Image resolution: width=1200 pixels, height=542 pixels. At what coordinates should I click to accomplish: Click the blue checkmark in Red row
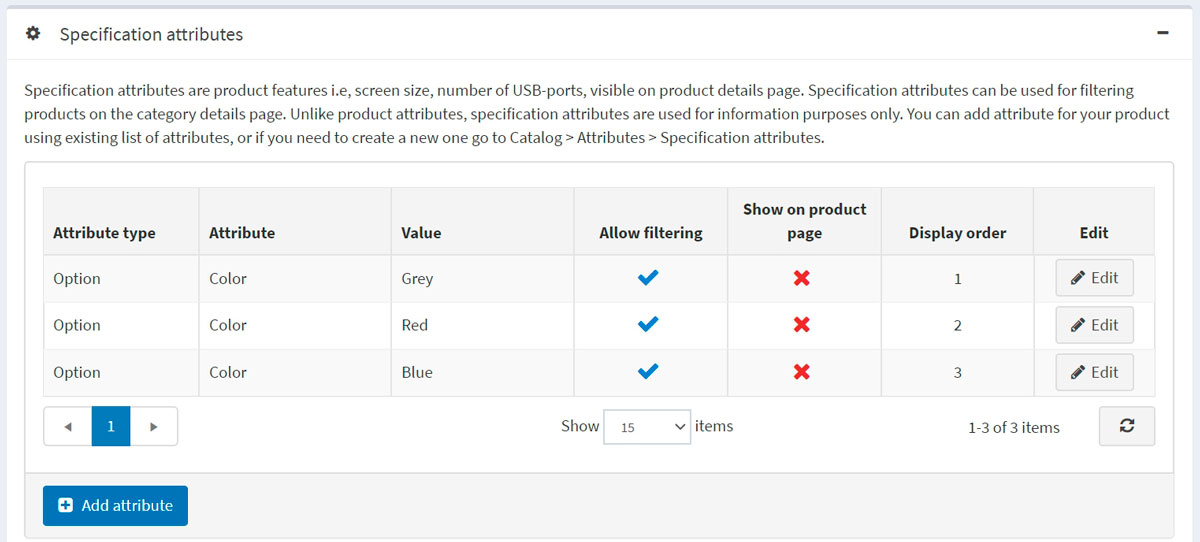[x=649, y=325]
